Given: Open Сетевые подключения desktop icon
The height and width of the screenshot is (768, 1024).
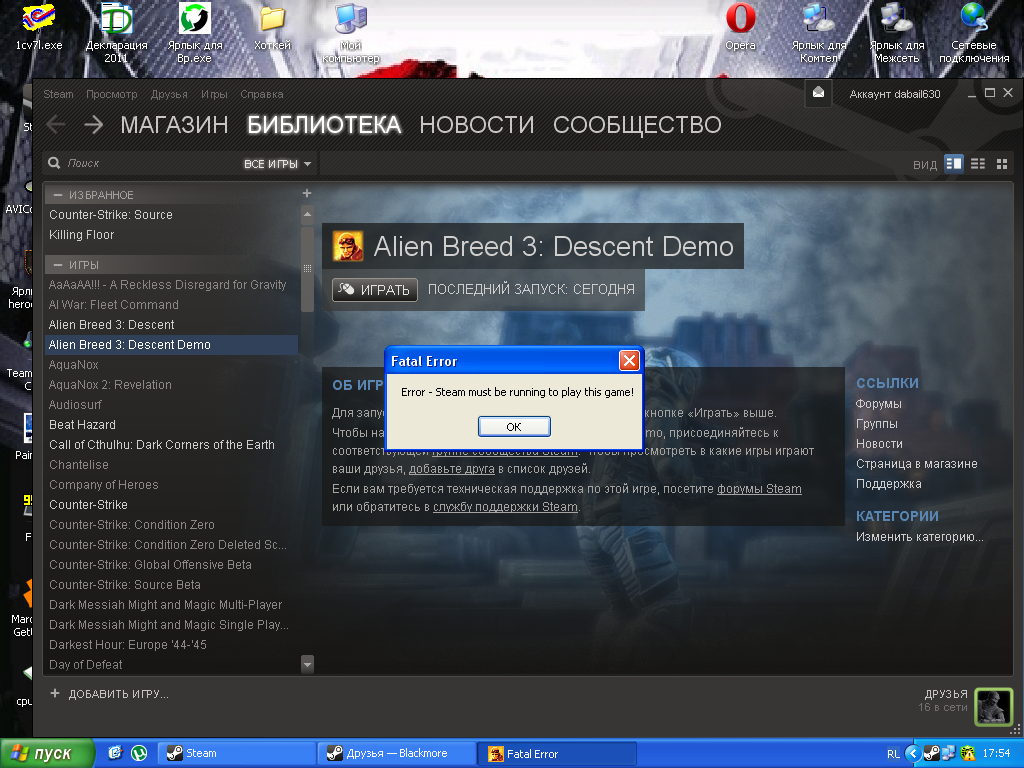Looking at the screenshot, I should (x=974, y=33).
